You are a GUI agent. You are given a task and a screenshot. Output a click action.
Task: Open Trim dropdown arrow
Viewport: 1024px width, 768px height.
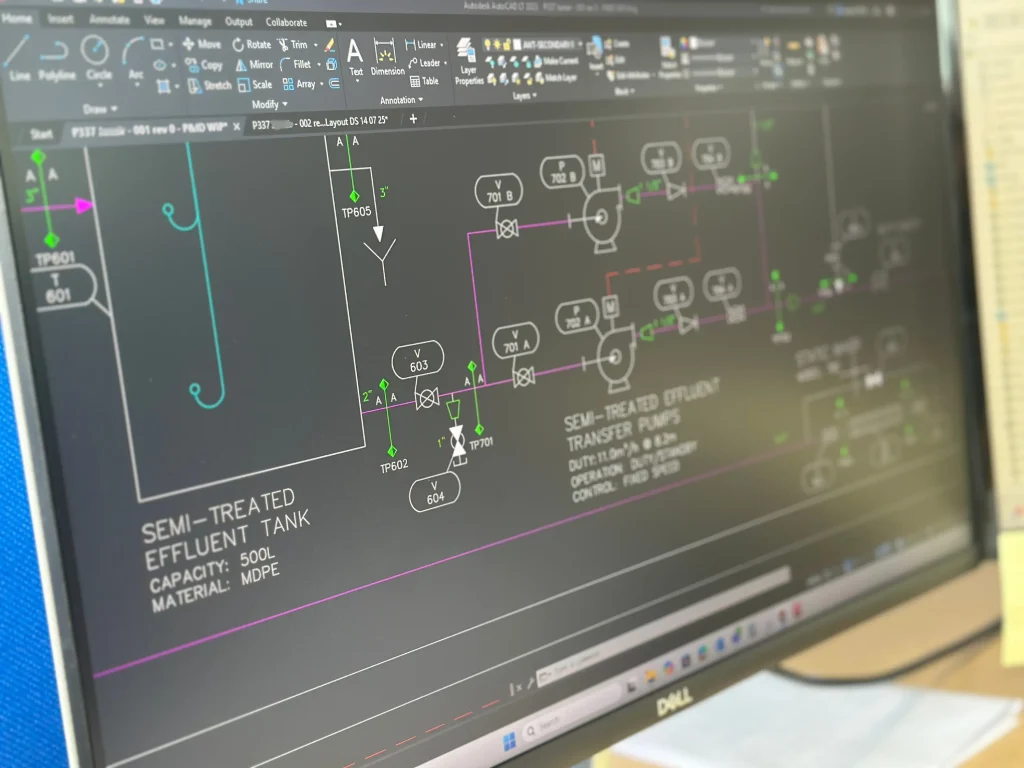tap(315, 44)
